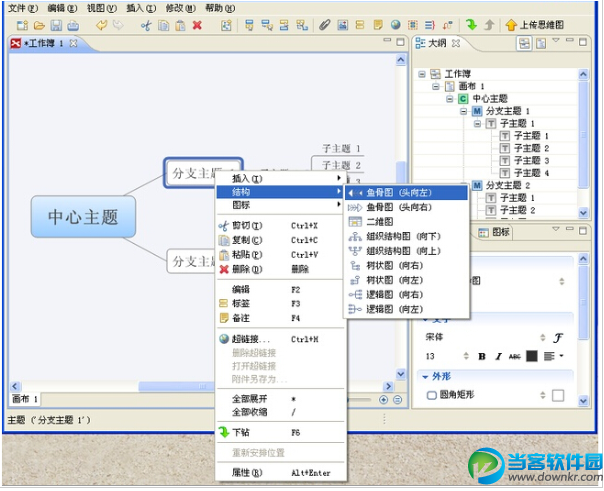Click the 上传思维图 upload button
Image resolution: width=604 pixels, height=491 pixels.
[x=534, y=25]
